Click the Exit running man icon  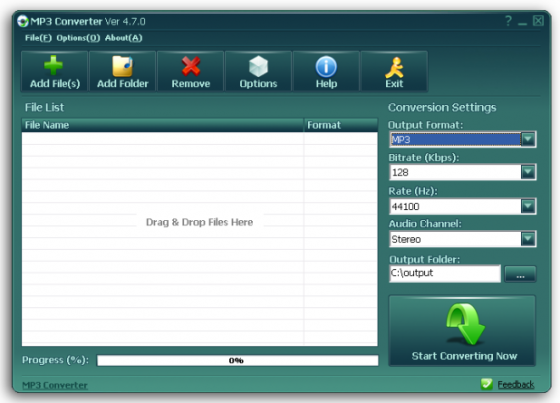point(394,68)
